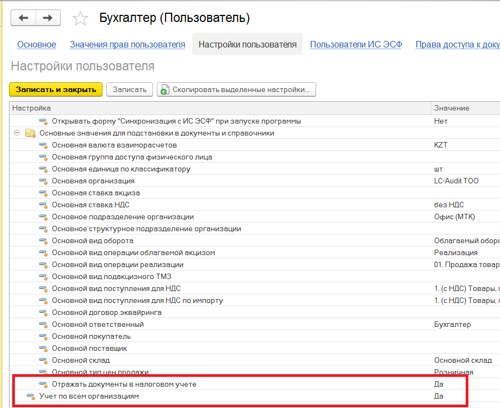The image size is (500, 408).
Task: Open the Основное tab link
Action: (x=37, y=44)
